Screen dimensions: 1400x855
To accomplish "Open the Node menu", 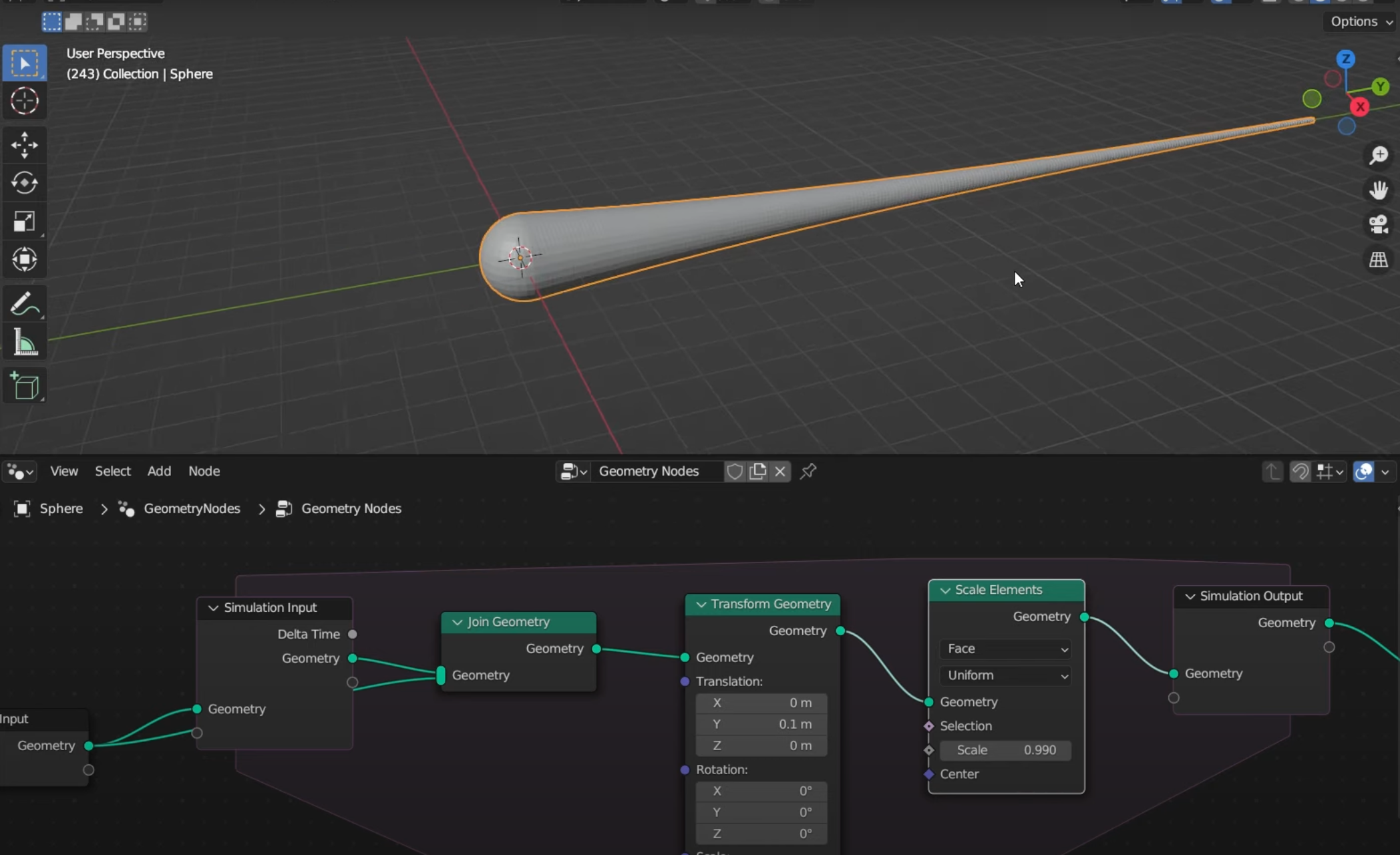I will click(204, 472).
